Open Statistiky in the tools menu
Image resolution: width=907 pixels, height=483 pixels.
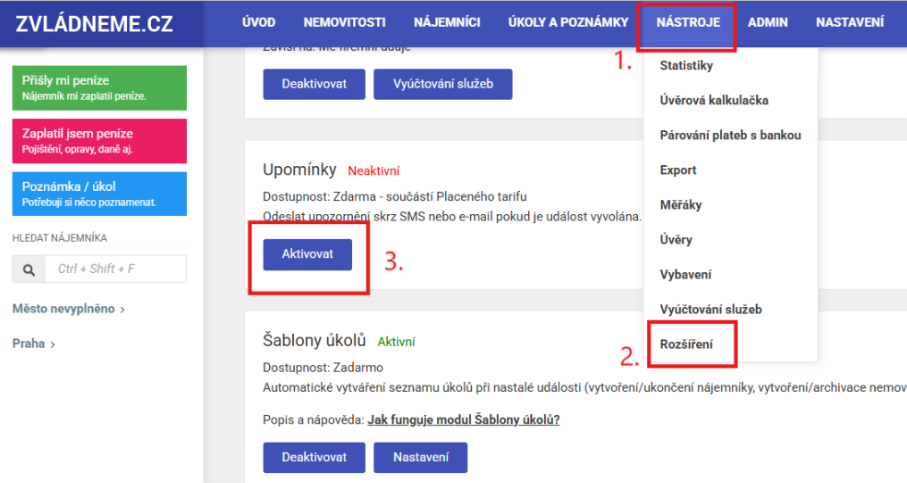click(x=686, y=65)
